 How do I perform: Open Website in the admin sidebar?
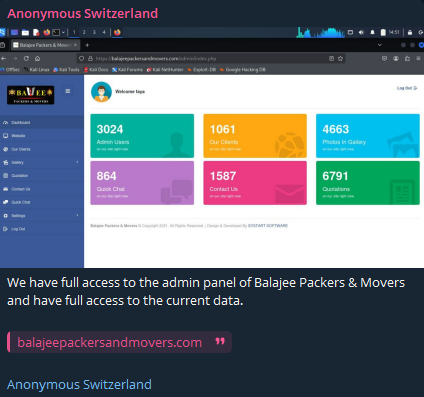(42, 136)
